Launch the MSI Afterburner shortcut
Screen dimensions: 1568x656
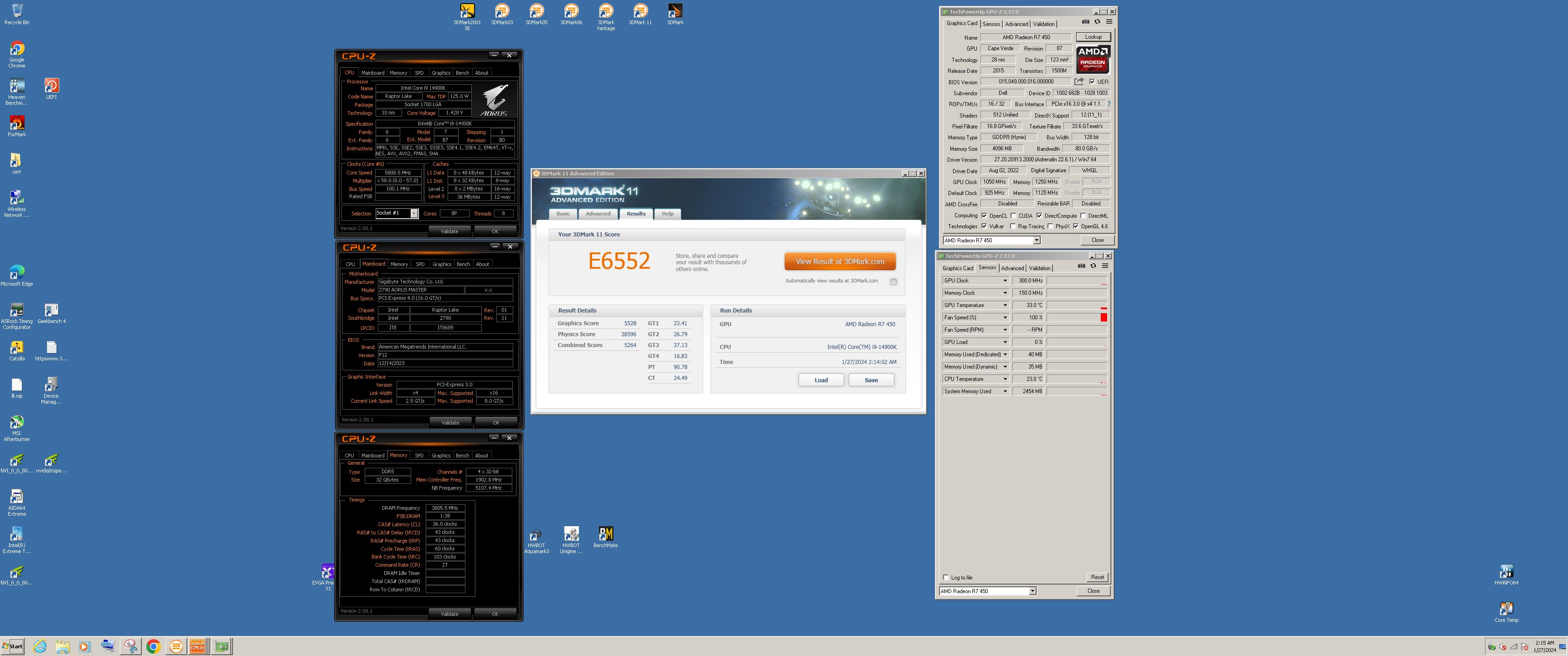click(16, 428)
